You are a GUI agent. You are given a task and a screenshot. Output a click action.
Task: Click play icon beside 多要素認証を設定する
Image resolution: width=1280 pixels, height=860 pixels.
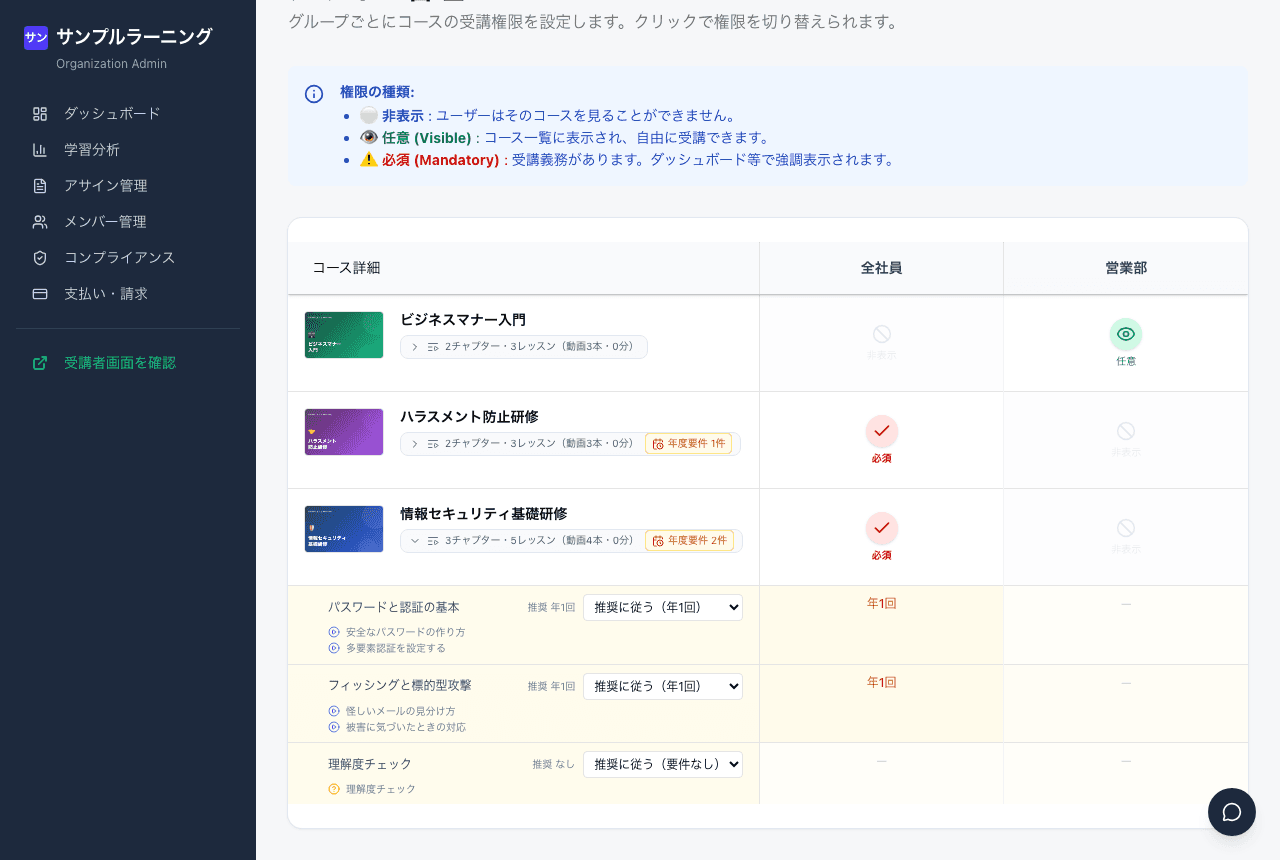tap(334, 648)
